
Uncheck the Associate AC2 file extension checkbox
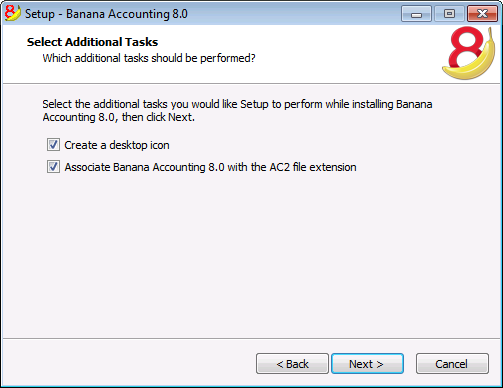[53, 167]
